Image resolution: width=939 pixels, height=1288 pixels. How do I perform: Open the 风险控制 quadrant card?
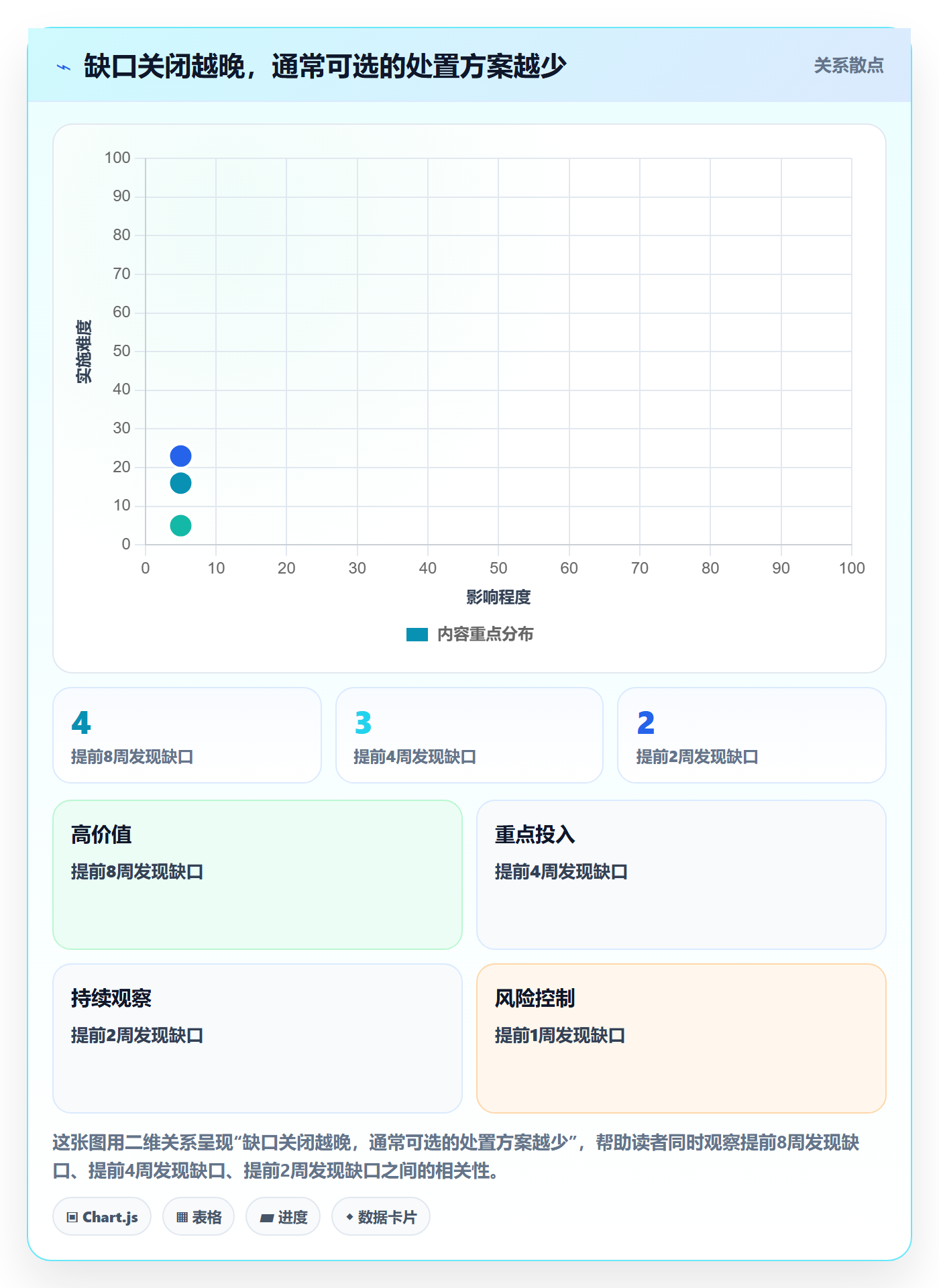point(681,1038)
